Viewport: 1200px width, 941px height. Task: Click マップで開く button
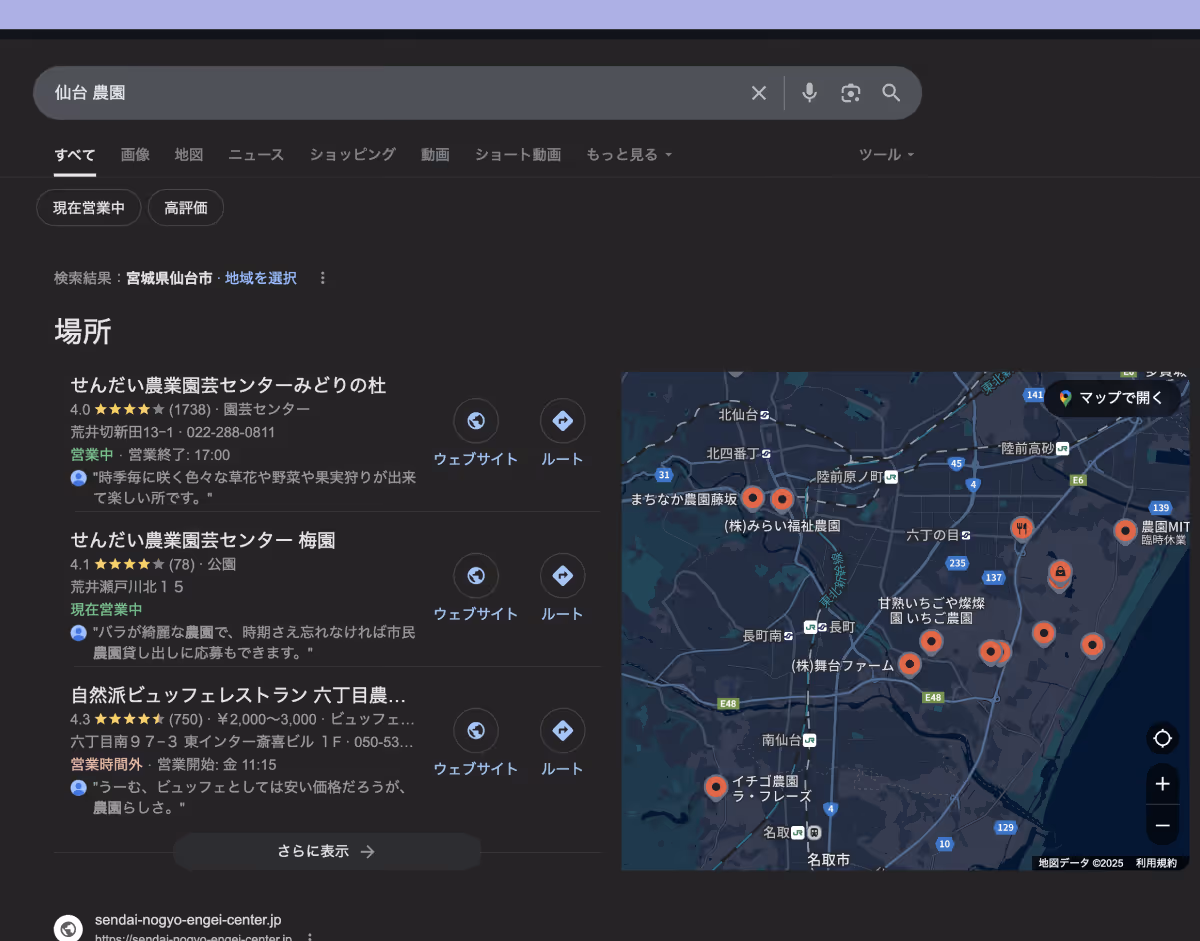click(x=1111, y=398)
